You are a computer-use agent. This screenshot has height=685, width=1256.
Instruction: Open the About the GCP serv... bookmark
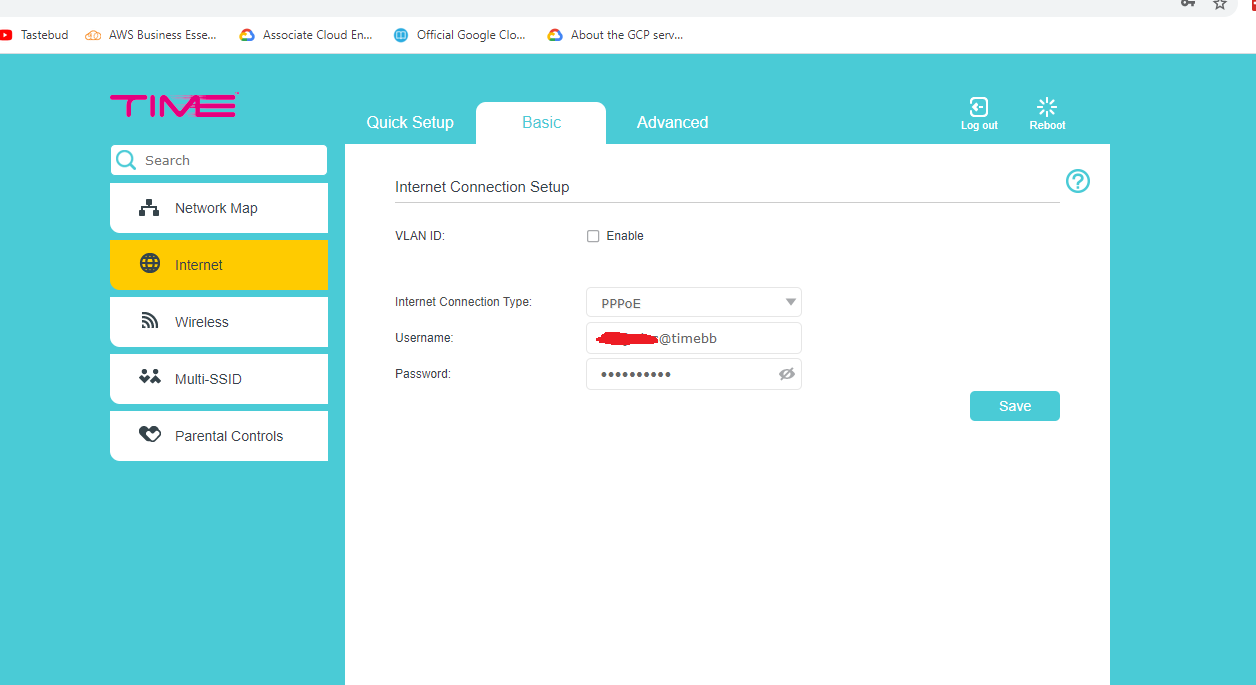click(x=615, y=35)
